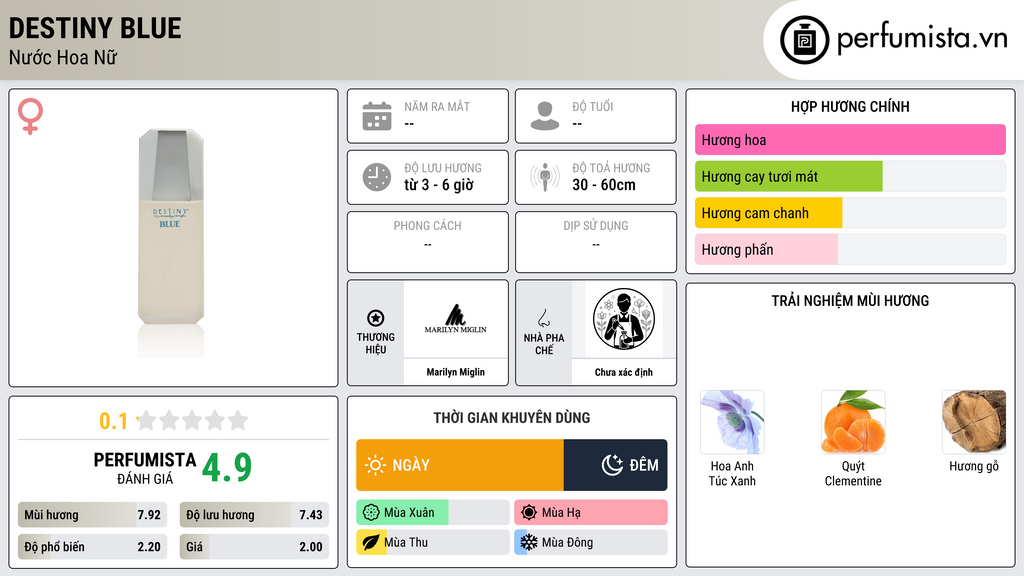This screenshot has width=1024, height=576.
Task: Click the từ 3 - 6 giờ value
Action: coord(439,185)
